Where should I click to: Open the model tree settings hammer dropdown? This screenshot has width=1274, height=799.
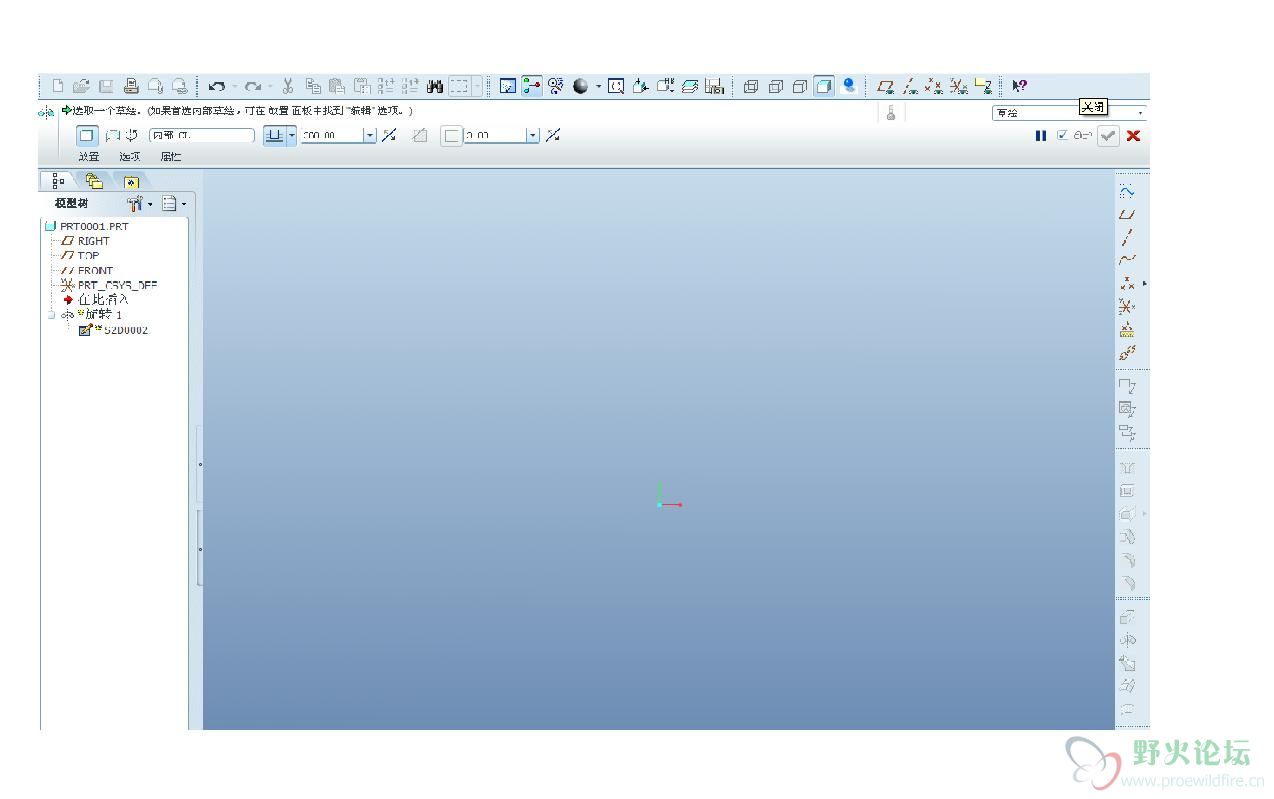click(140, 204)
